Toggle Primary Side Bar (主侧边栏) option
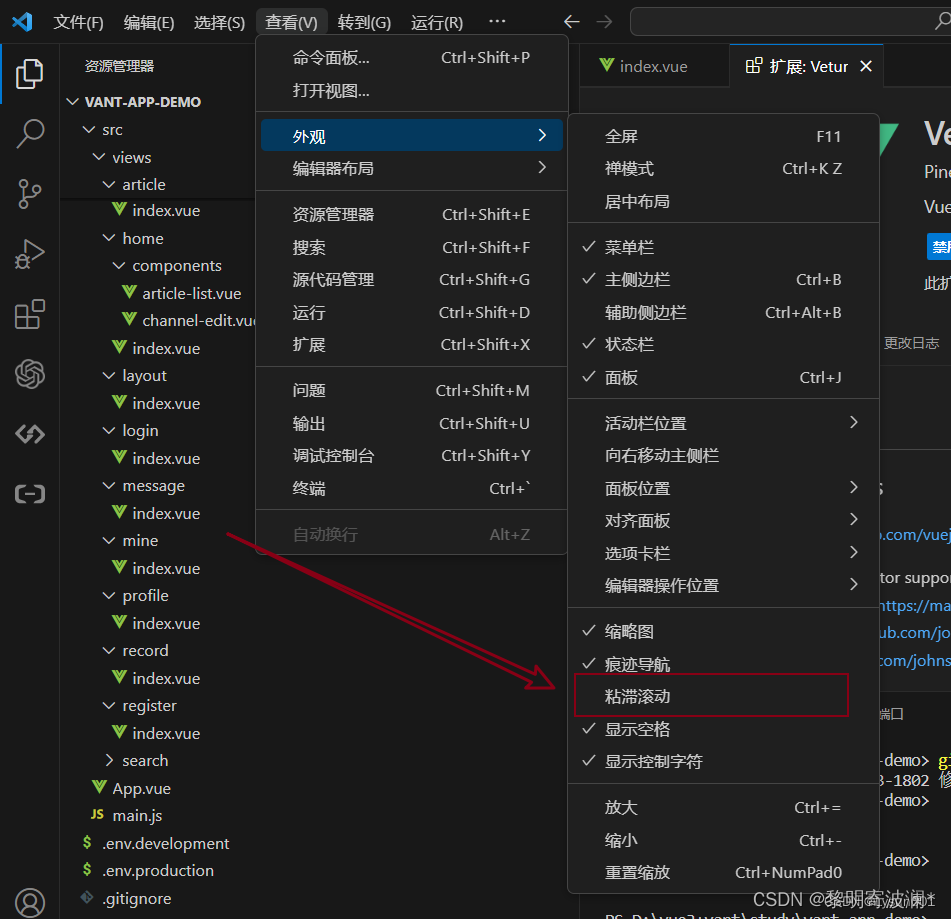This screenshot has height=919, width=951. (x=723, y=280)
